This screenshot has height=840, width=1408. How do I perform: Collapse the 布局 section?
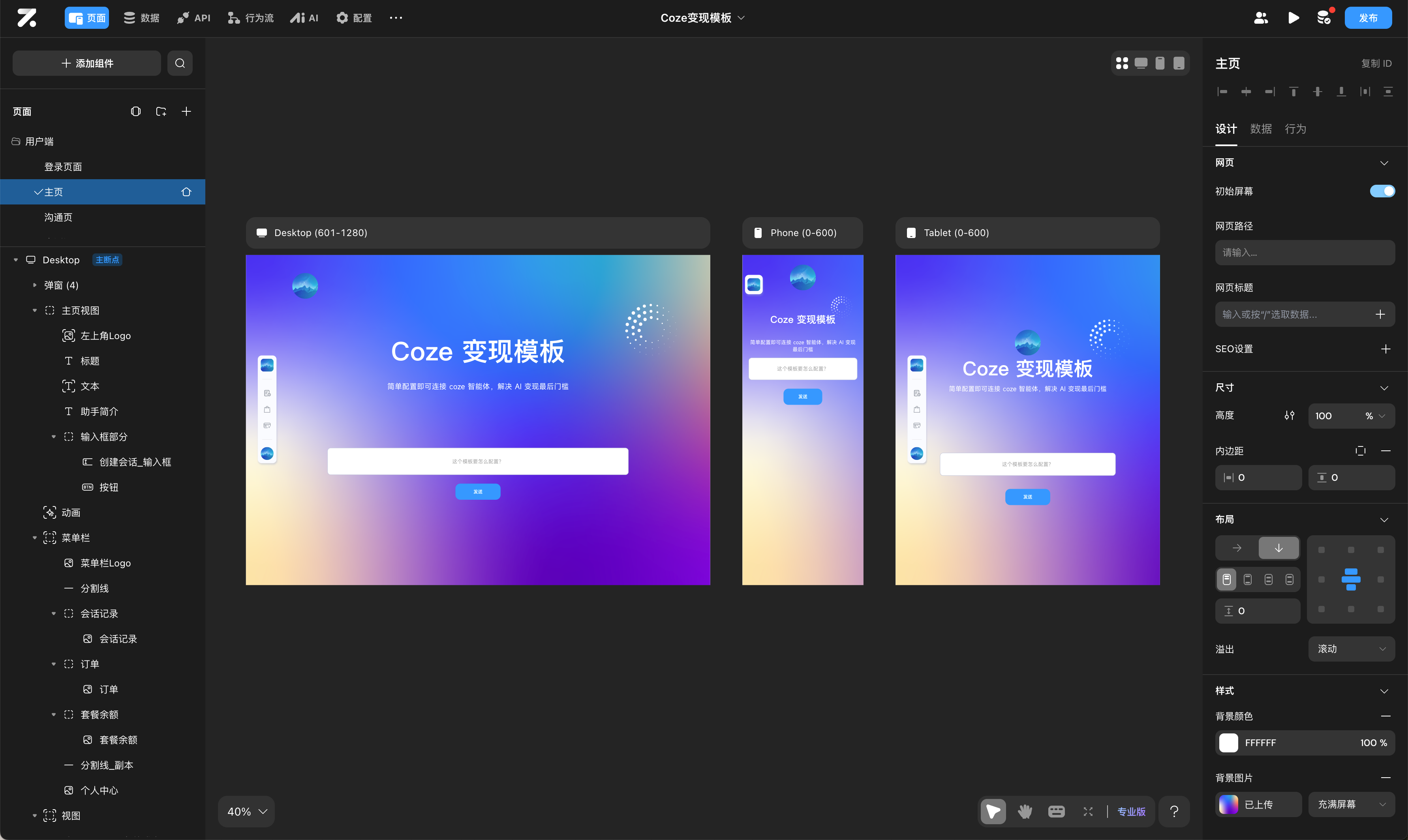coord(1384,519)
